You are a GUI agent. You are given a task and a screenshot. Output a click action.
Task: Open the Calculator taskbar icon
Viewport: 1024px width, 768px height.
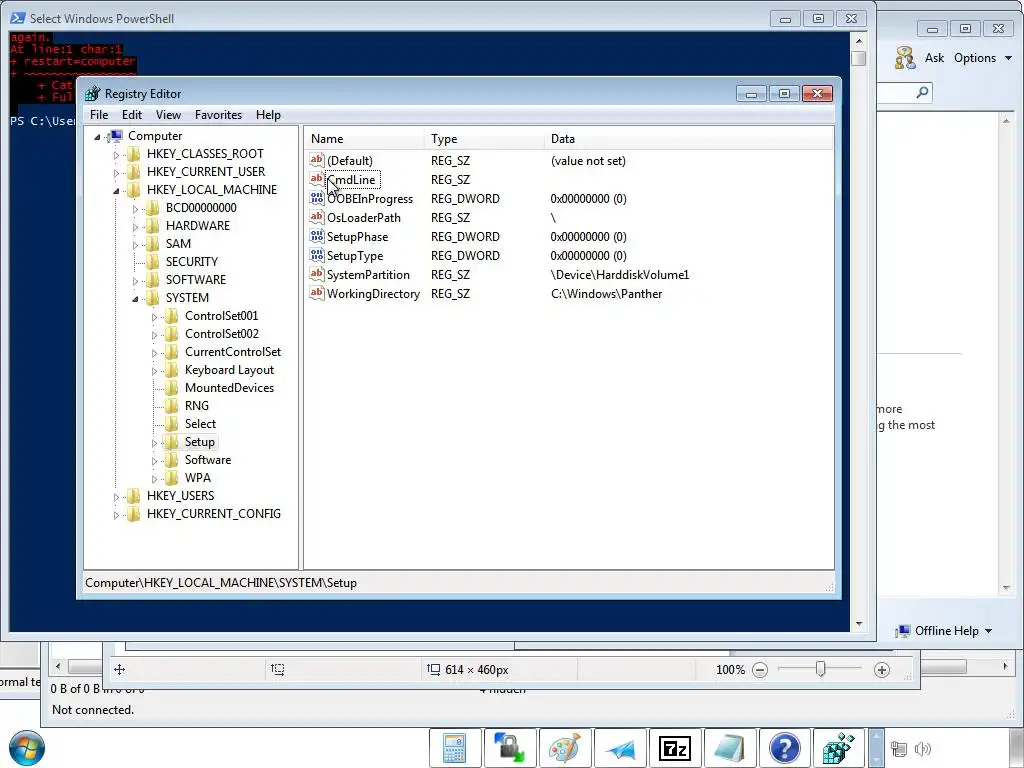(455, 748)
